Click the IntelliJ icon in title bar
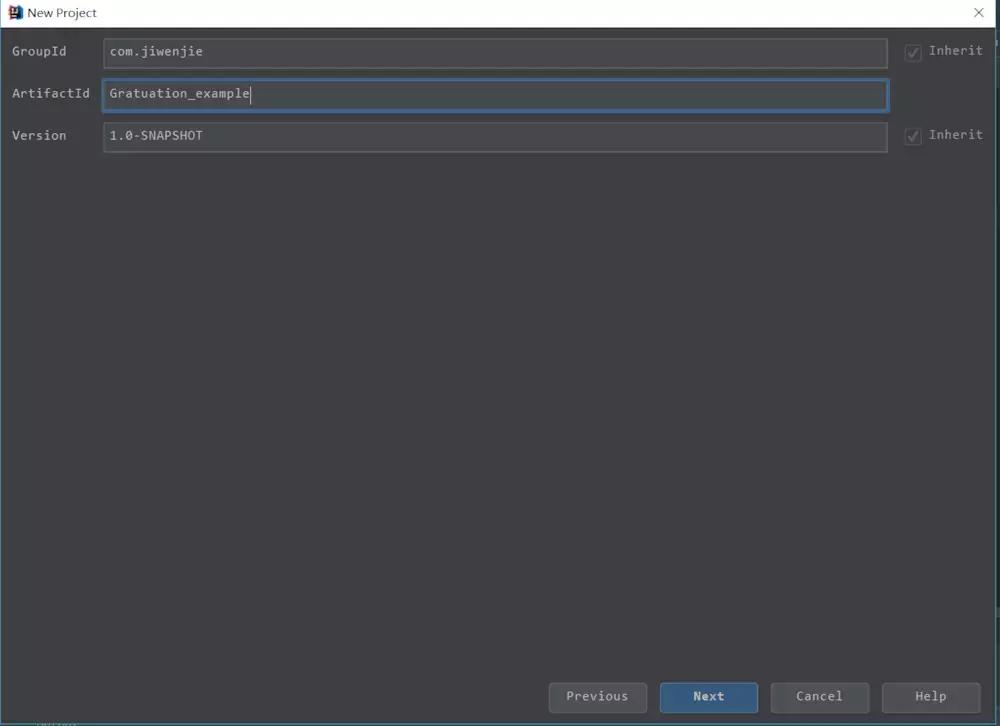This screenshot has height=726, width=1000. (x=15, y=13)
